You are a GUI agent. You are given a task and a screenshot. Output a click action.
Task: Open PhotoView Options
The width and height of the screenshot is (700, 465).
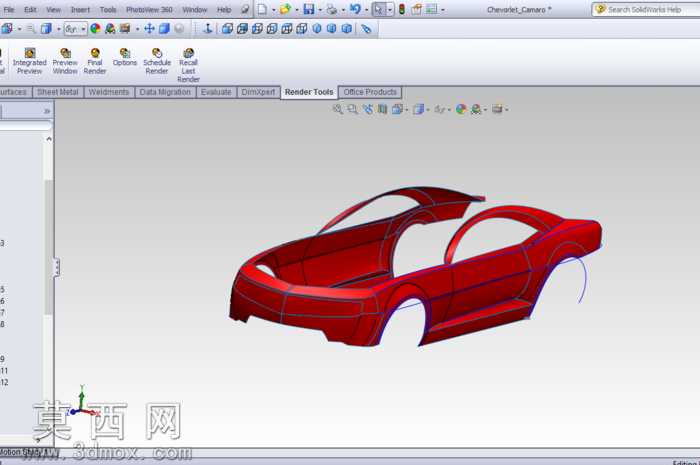125,58
